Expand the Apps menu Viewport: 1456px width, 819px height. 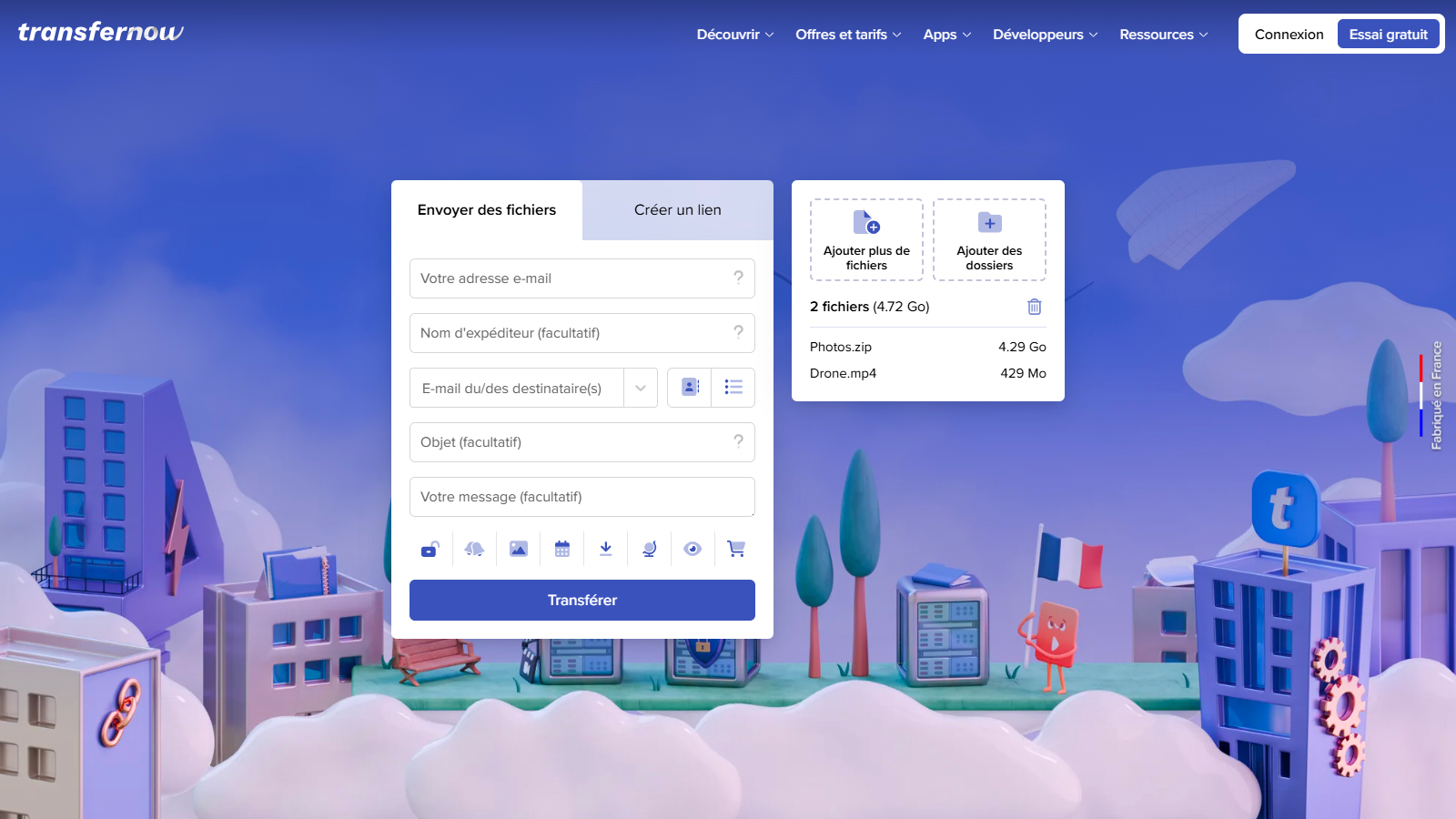(947, 35)
